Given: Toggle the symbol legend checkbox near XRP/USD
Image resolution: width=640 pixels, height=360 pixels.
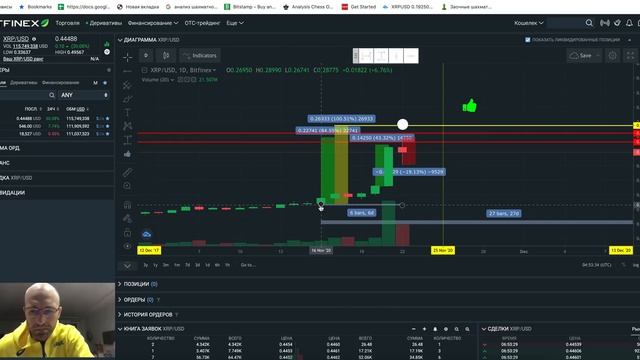Looking at the screenshot, I should click(144, 70).
